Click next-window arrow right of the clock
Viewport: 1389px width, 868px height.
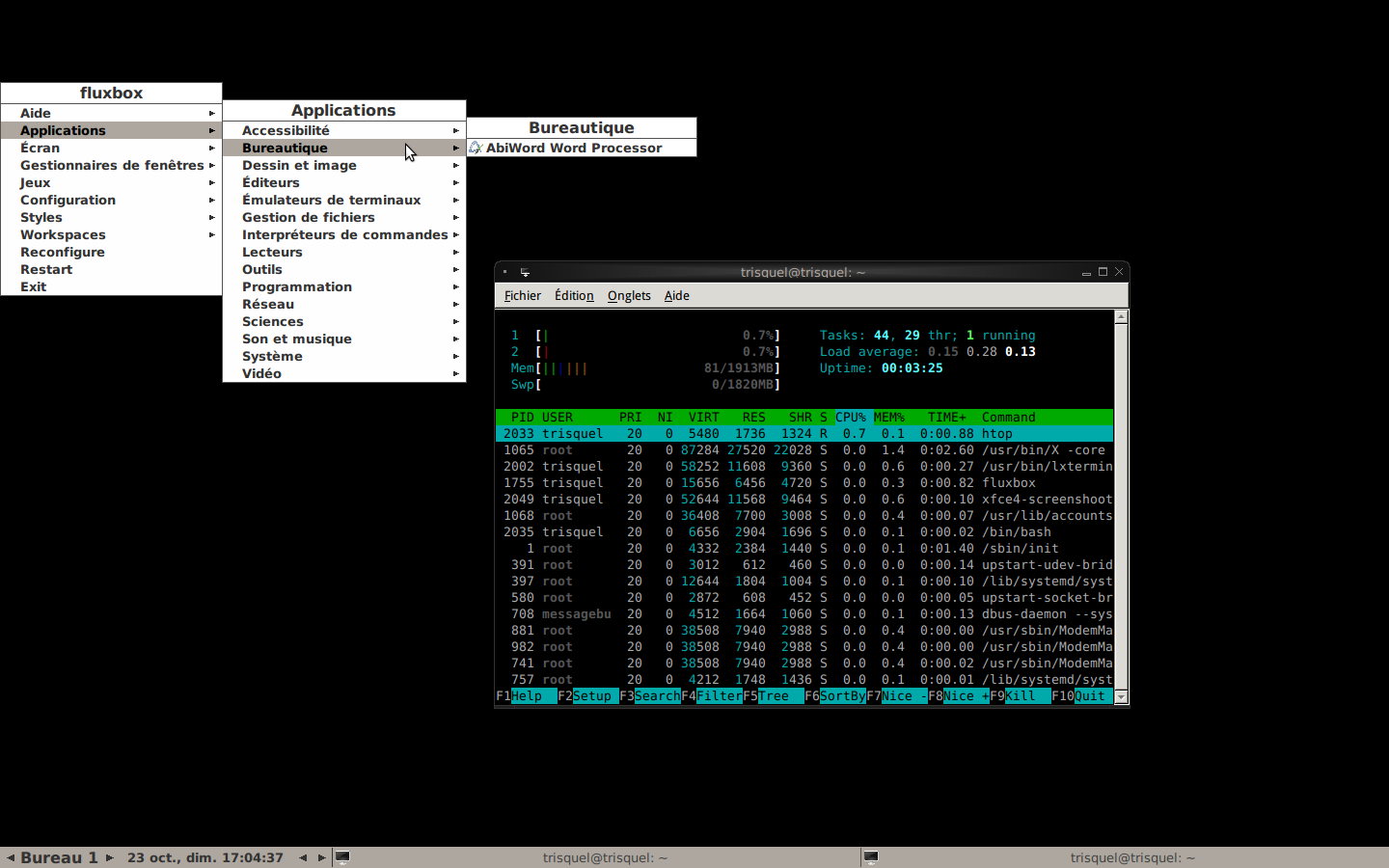click(x=322, y=857)
